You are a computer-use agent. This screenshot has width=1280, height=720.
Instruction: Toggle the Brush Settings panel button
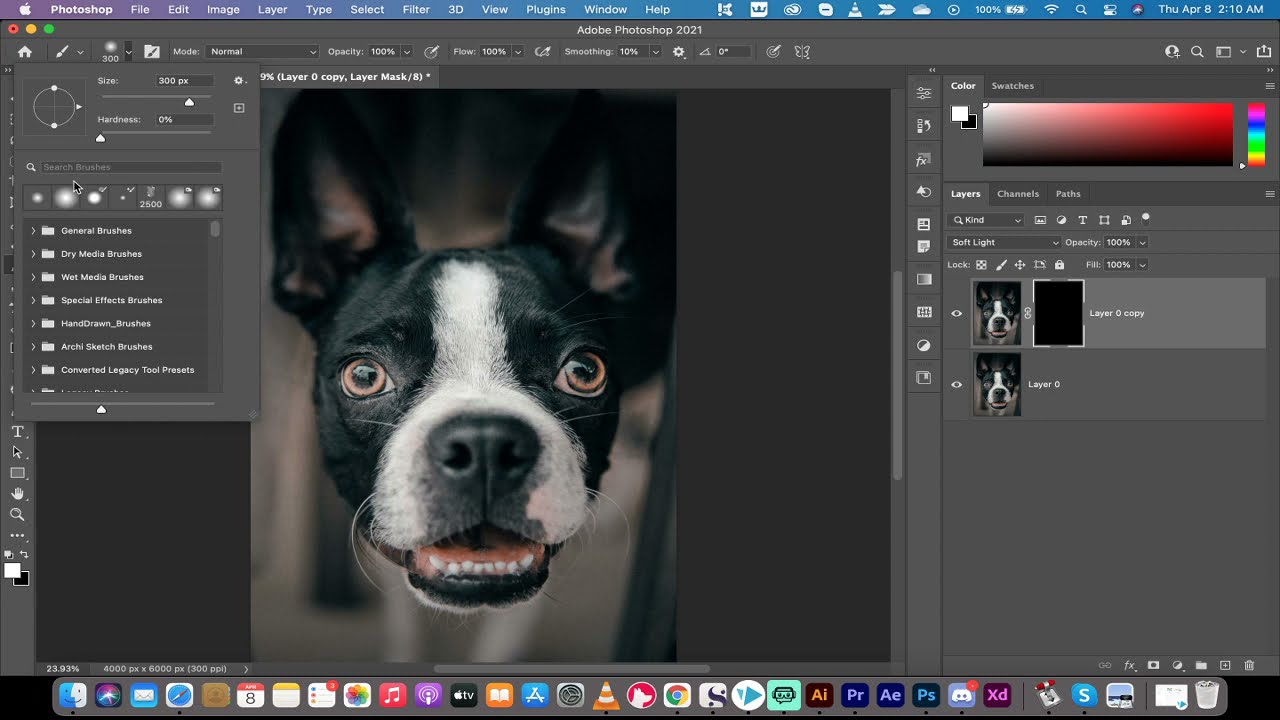click(x=152, y=51)
